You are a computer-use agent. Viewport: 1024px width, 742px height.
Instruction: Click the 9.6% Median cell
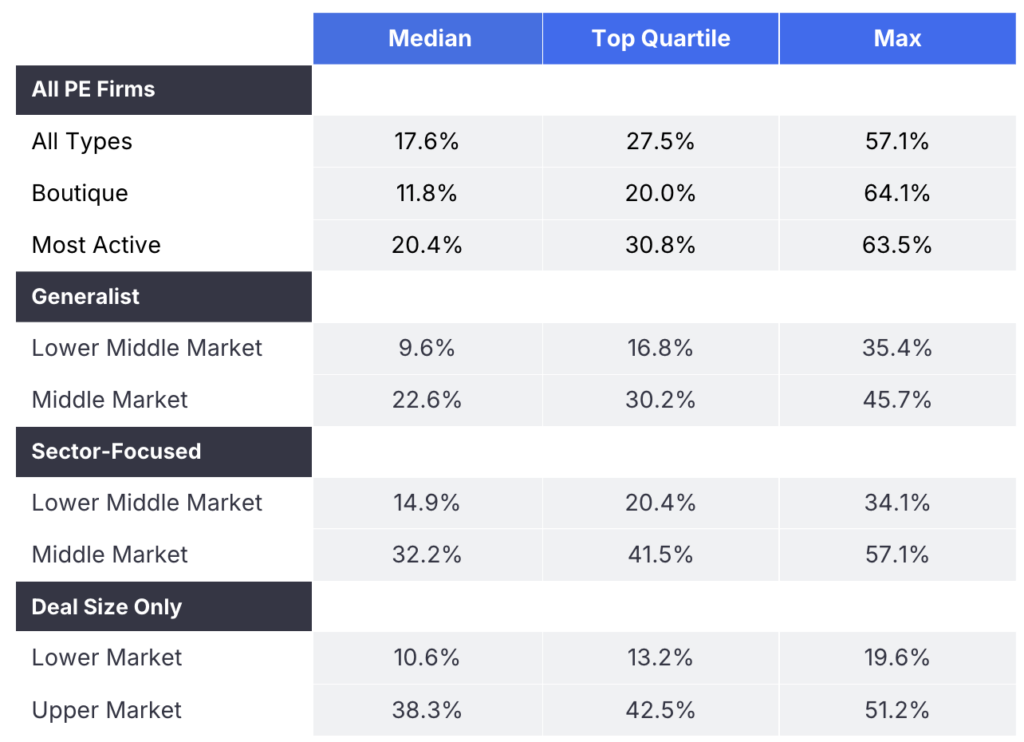point(427,348)
